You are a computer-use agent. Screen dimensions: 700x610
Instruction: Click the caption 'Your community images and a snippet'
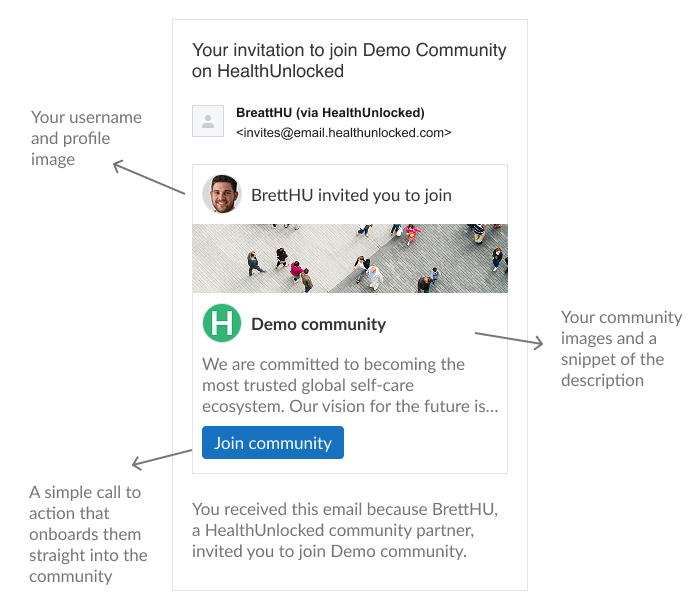pyautogui.click(x=621, y=348)
